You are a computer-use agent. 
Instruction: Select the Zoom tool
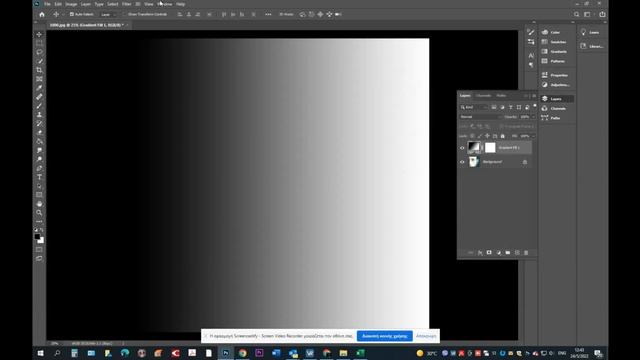(x=39, y=213)
